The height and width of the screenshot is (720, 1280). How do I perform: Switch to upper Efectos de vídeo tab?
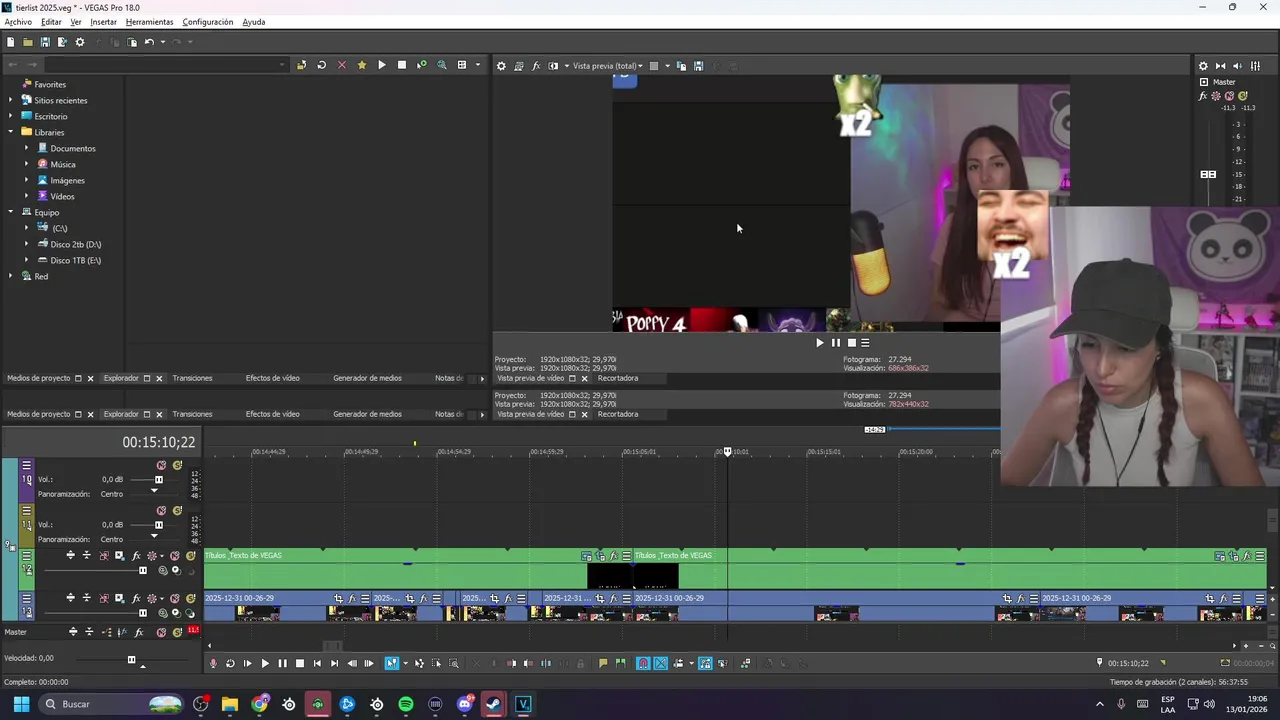[x=272, y=378]
